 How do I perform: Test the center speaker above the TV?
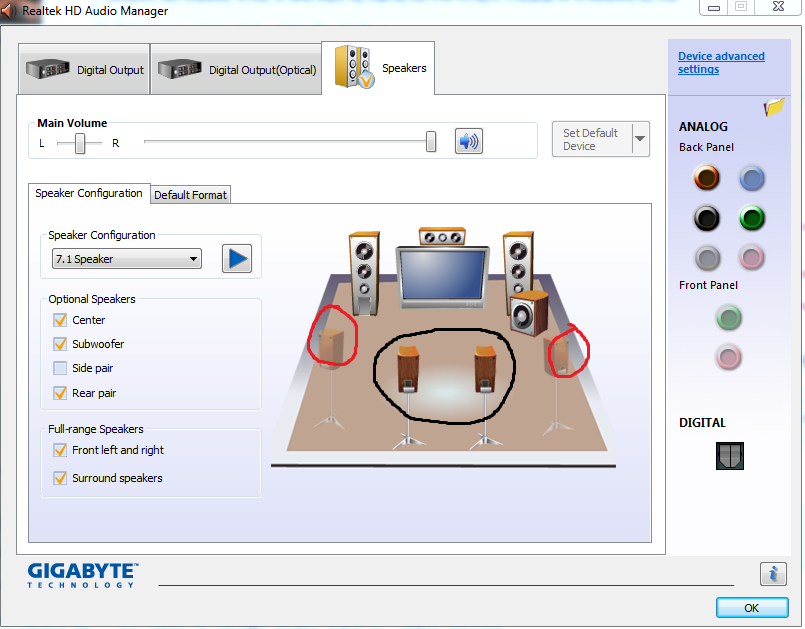point(442,237)
